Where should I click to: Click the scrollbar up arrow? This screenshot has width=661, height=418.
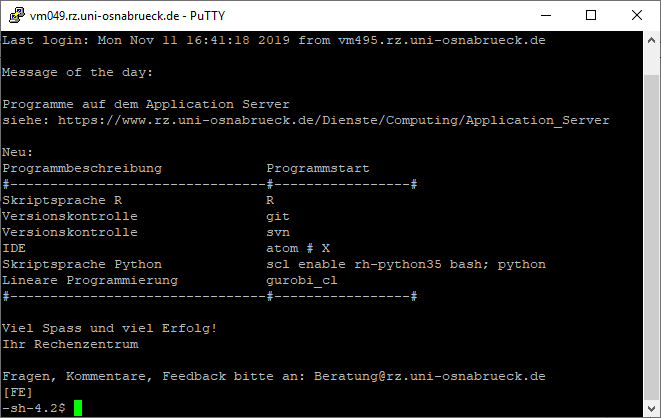651,40
